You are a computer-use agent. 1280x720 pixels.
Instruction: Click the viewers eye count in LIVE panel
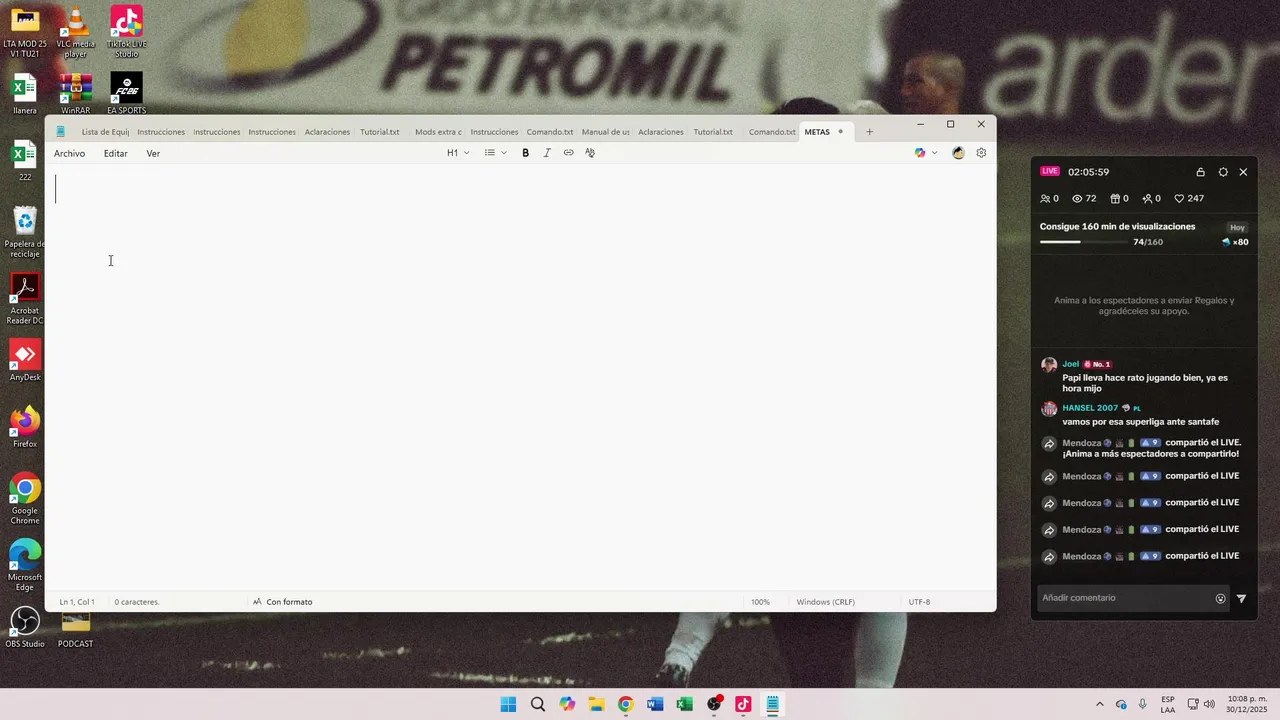[x=1084, y=198]
